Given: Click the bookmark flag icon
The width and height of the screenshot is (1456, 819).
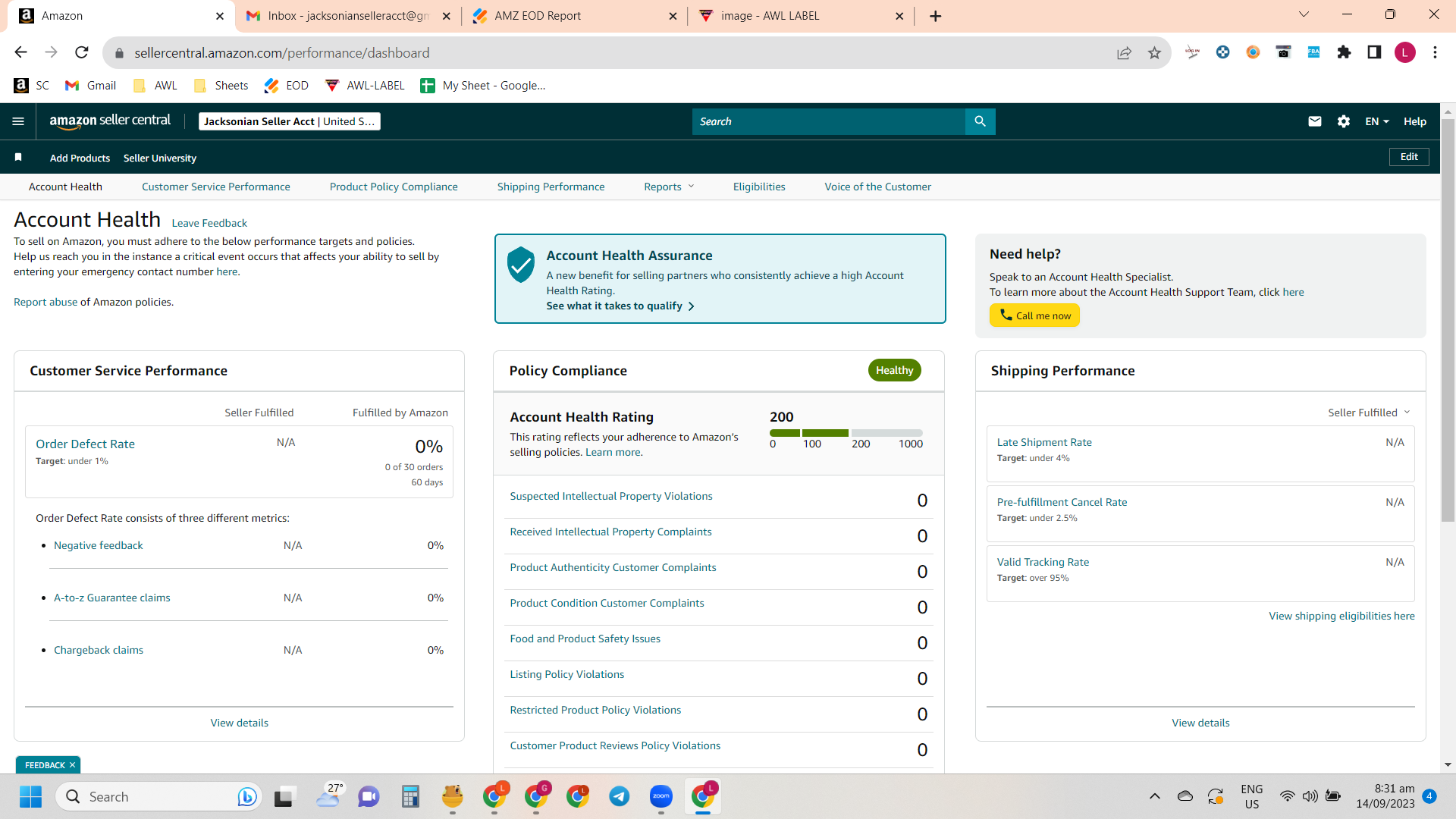Looking at the screenshot, I should pos(18,157).
